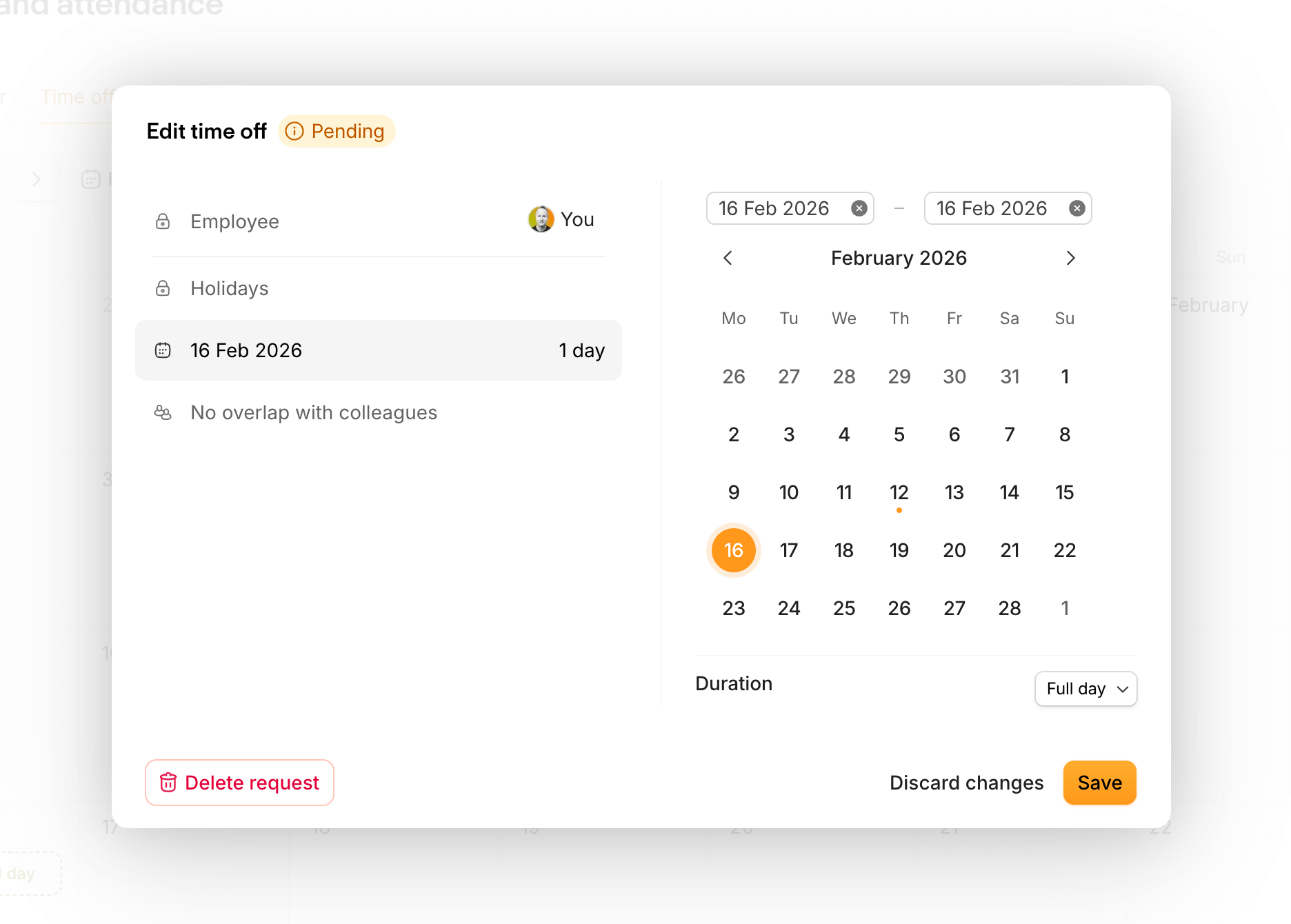This screenshot has width=1291, height=924.
Task: Select February 17 in the calendar
Action: 789,550
